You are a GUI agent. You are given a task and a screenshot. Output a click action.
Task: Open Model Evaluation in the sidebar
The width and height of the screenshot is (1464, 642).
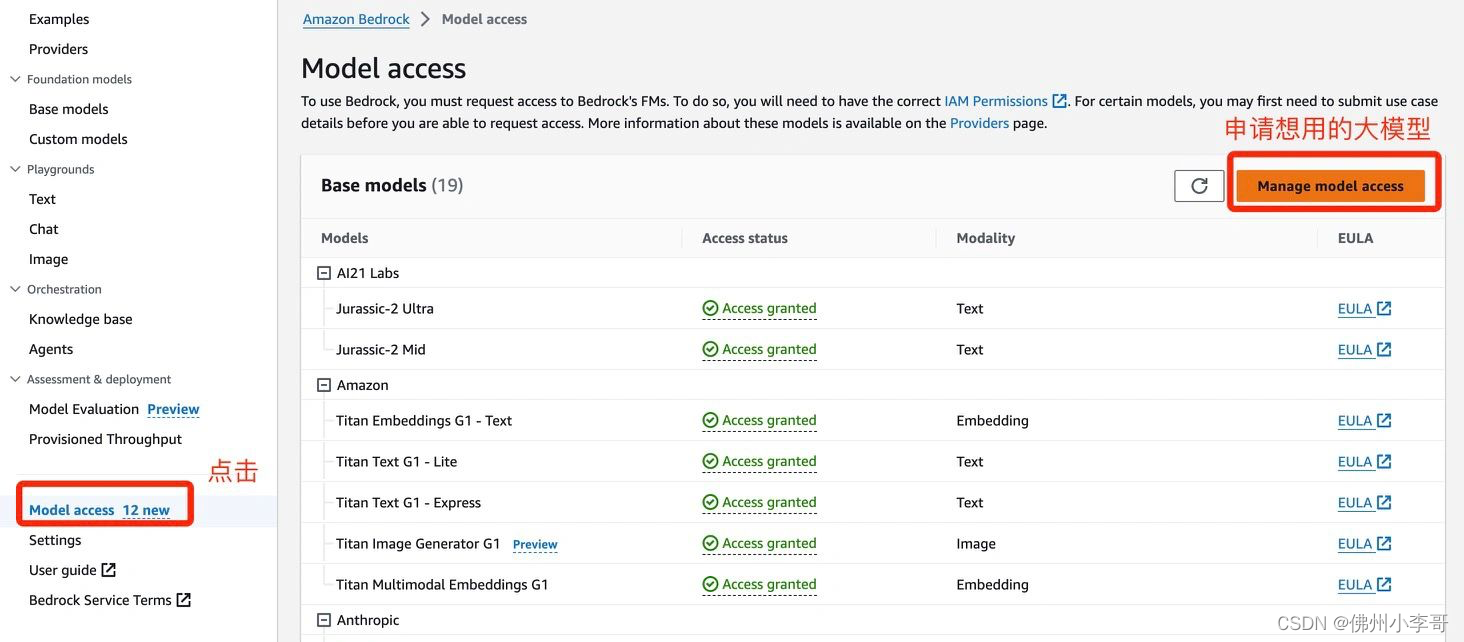coord(84,409)
